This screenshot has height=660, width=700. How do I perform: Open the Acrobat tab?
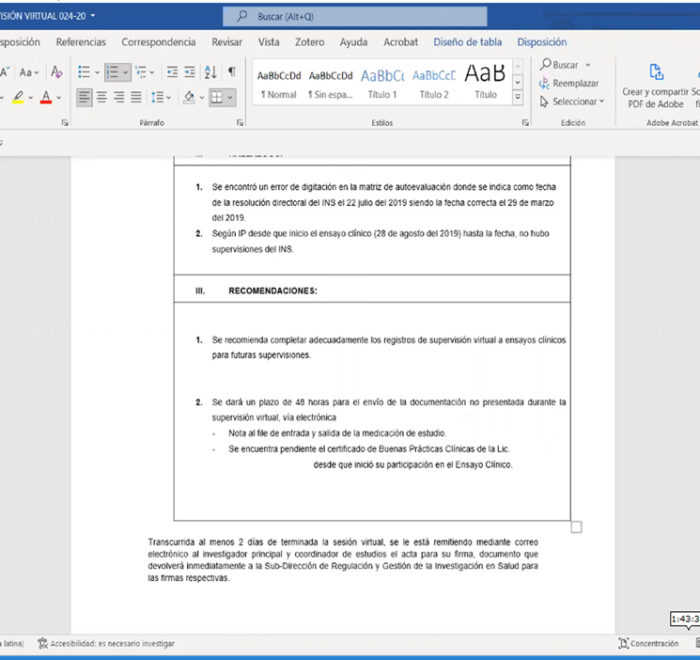point(400,42)
